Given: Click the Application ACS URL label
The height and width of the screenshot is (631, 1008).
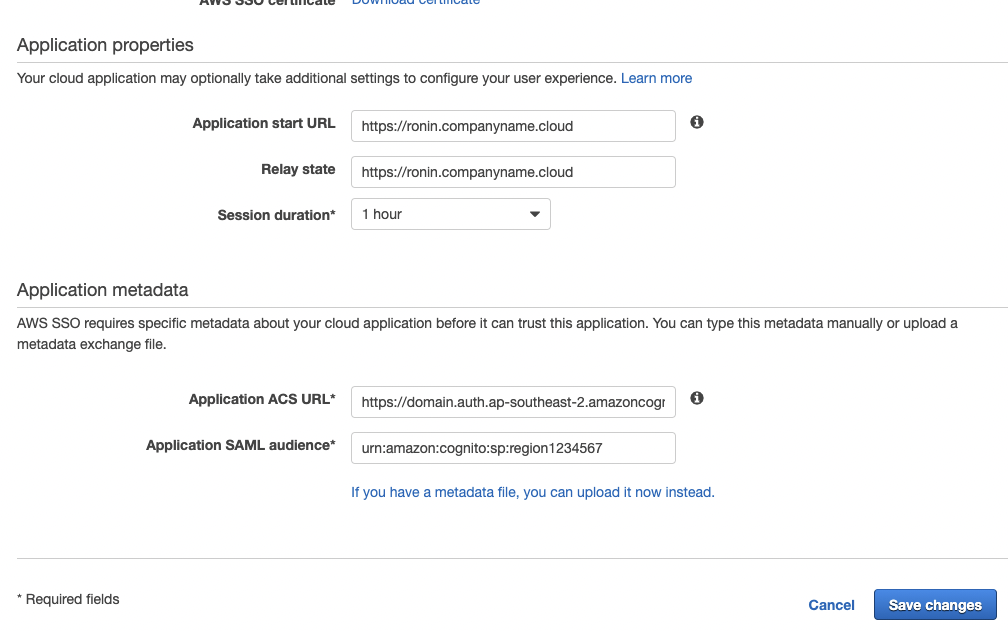Looking at the screenshot, I should click(262, 399).
